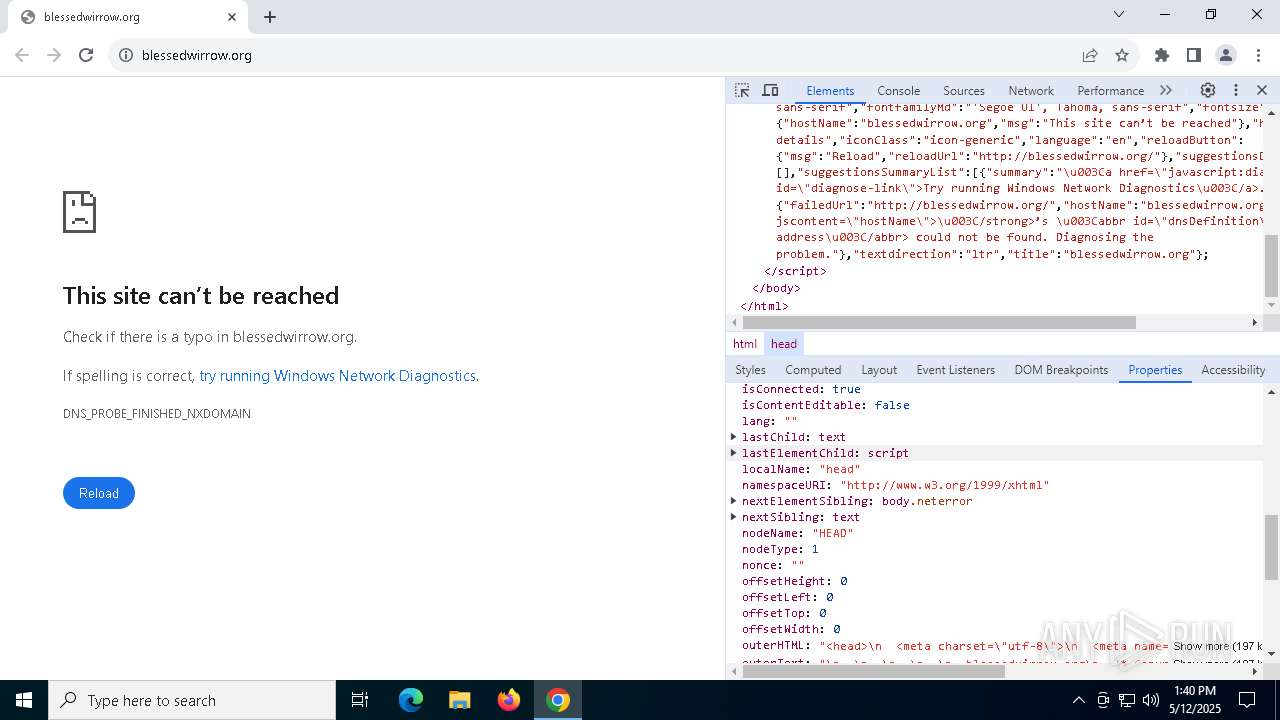This screenshot has height=720, width=1280.
Task: Expand lastChild property
Action: [733, 437]
